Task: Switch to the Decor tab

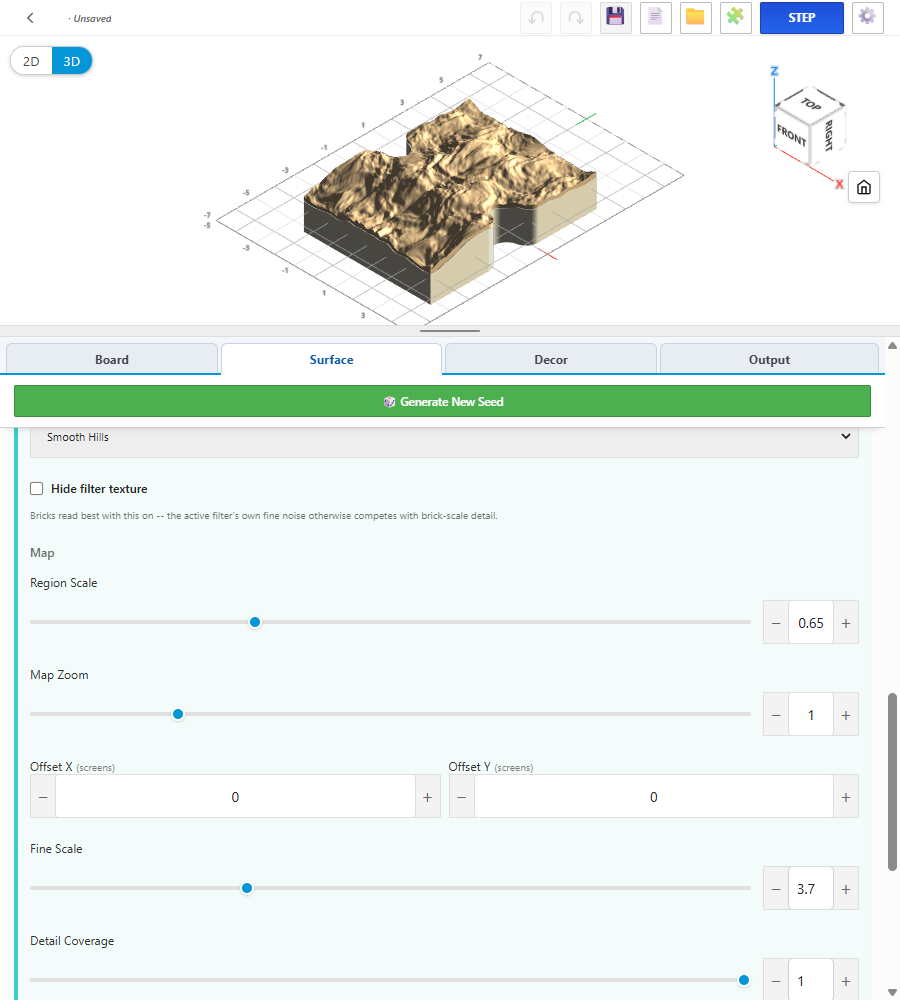Action: pyautogui.click(x=550, y=360)
